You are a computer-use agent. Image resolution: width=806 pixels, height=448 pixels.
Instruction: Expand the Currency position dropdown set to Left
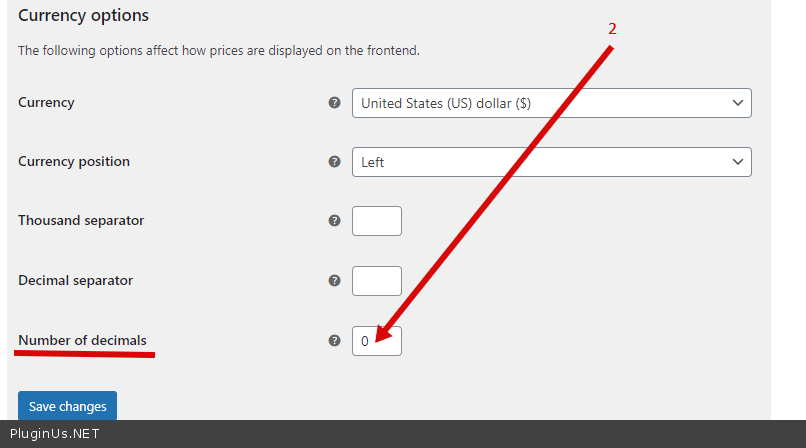pyautogui.click(x=551, y=162)
